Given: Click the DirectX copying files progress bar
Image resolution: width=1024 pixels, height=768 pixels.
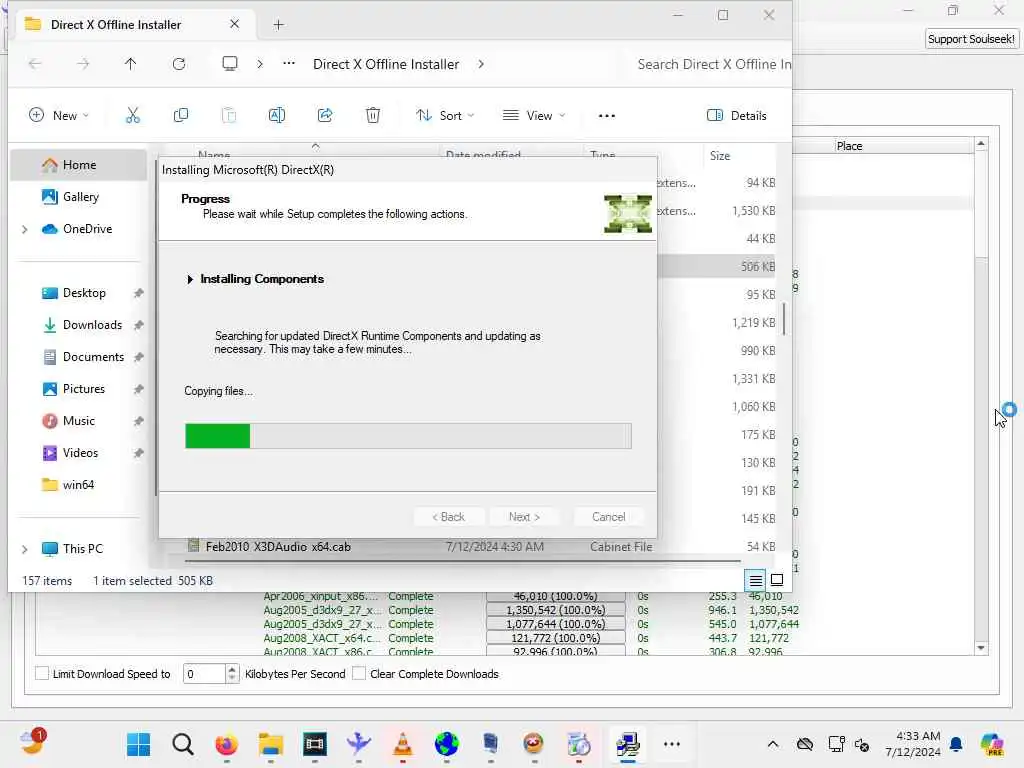Looking at the screenshot, I should point(408,436).
